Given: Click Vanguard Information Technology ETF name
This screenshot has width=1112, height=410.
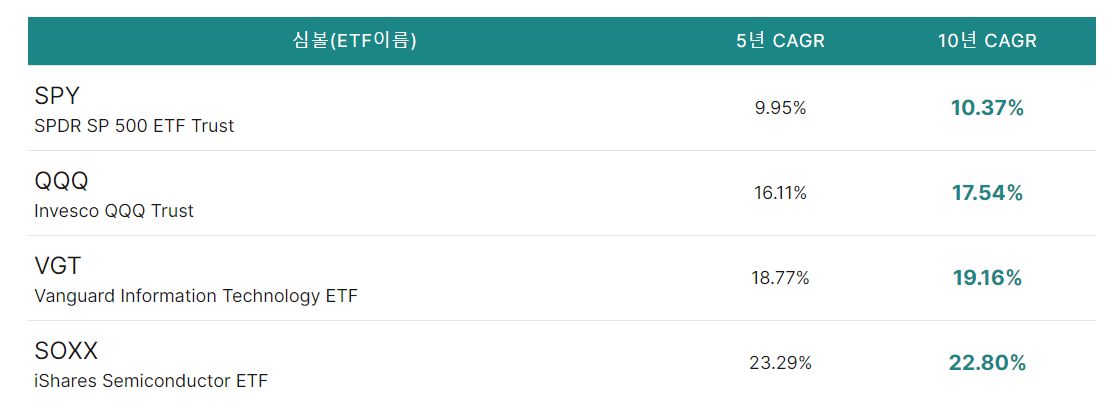Looking at the screenshot, I should [196, 296].
